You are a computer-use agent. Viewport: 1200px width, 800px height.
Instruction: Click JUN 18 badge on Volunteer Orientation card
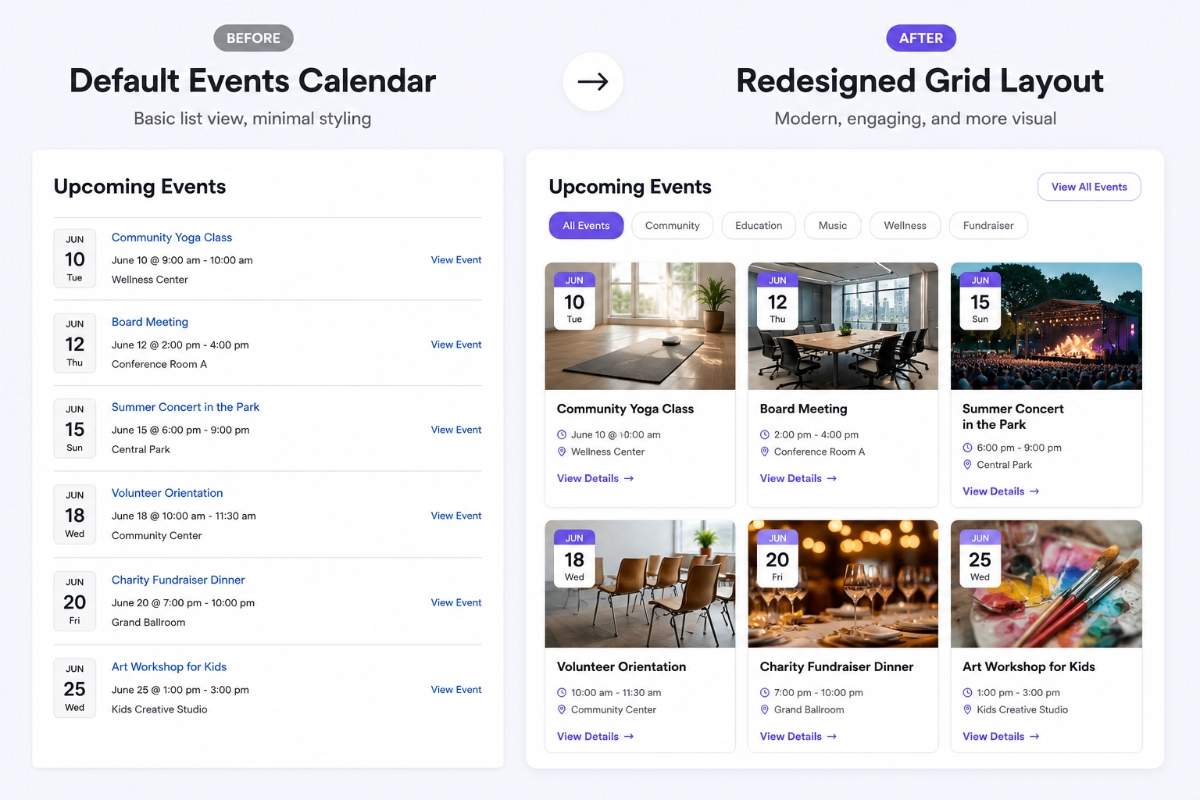click(574, 559)
